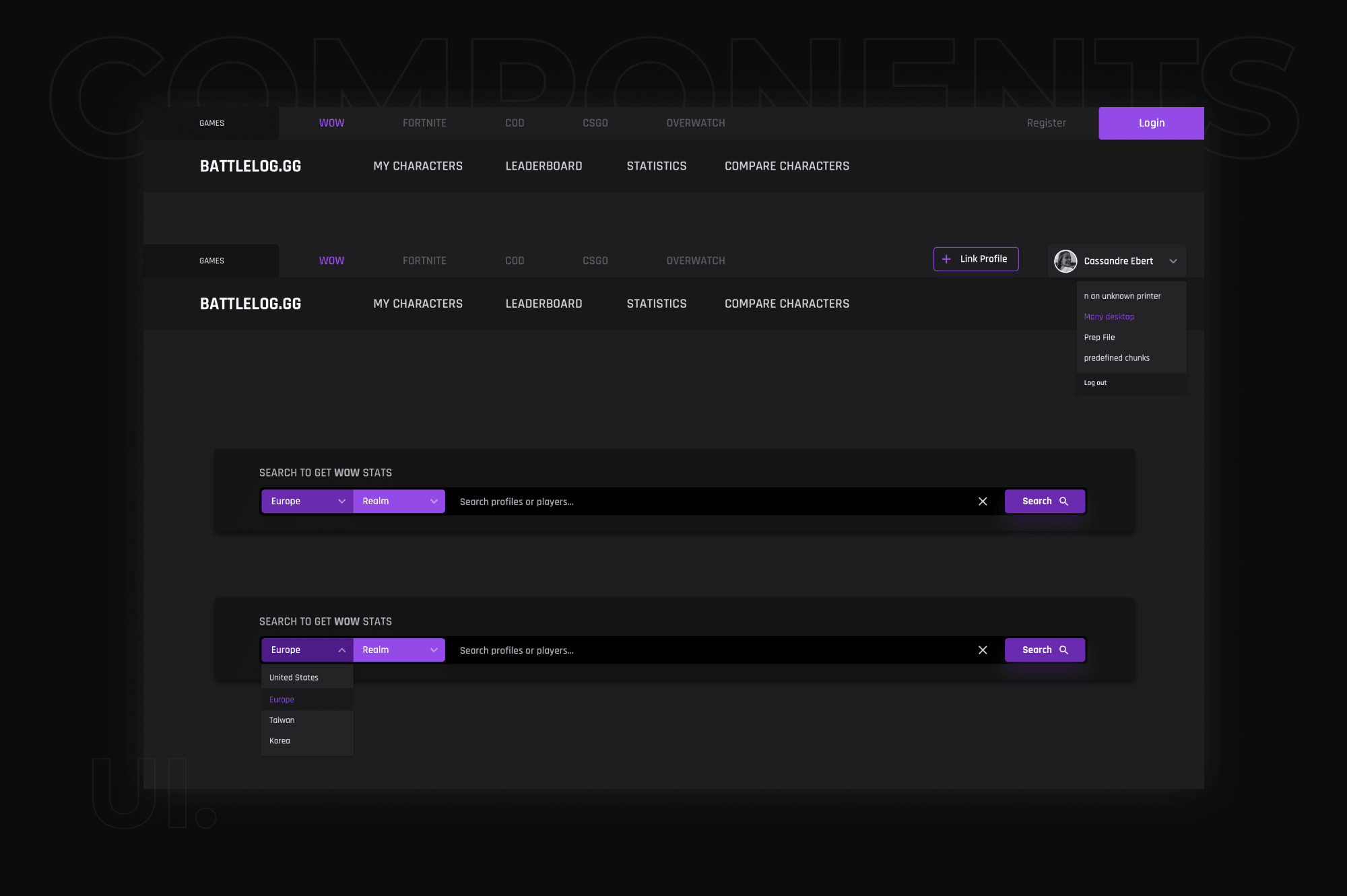Switch to CSGO tab in top header
Screen dimensions: 1347x896
(x=595, y=123)
